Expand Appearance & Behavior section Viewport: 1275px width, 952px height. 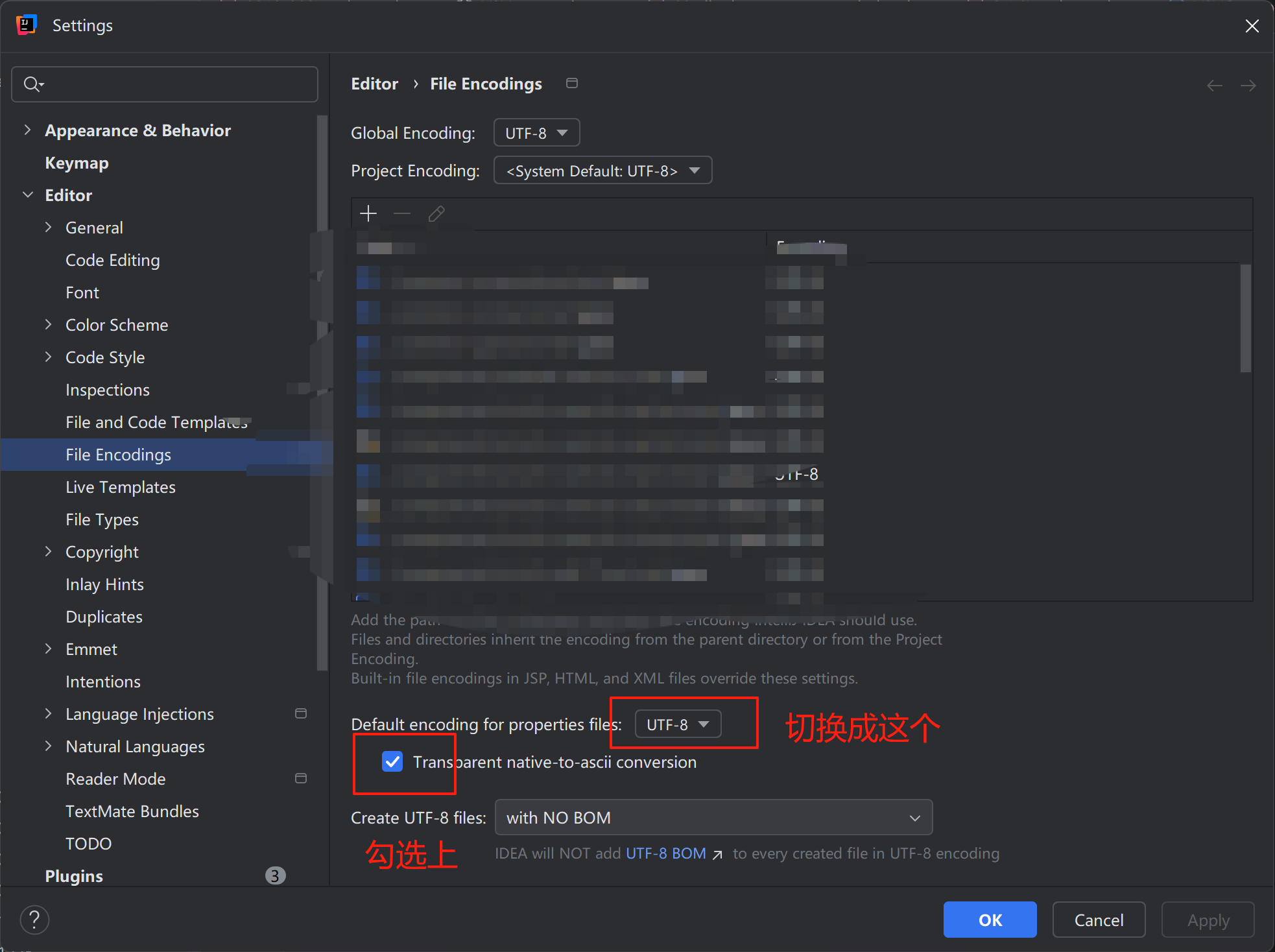pyautogui.click(x=27, y=130)
